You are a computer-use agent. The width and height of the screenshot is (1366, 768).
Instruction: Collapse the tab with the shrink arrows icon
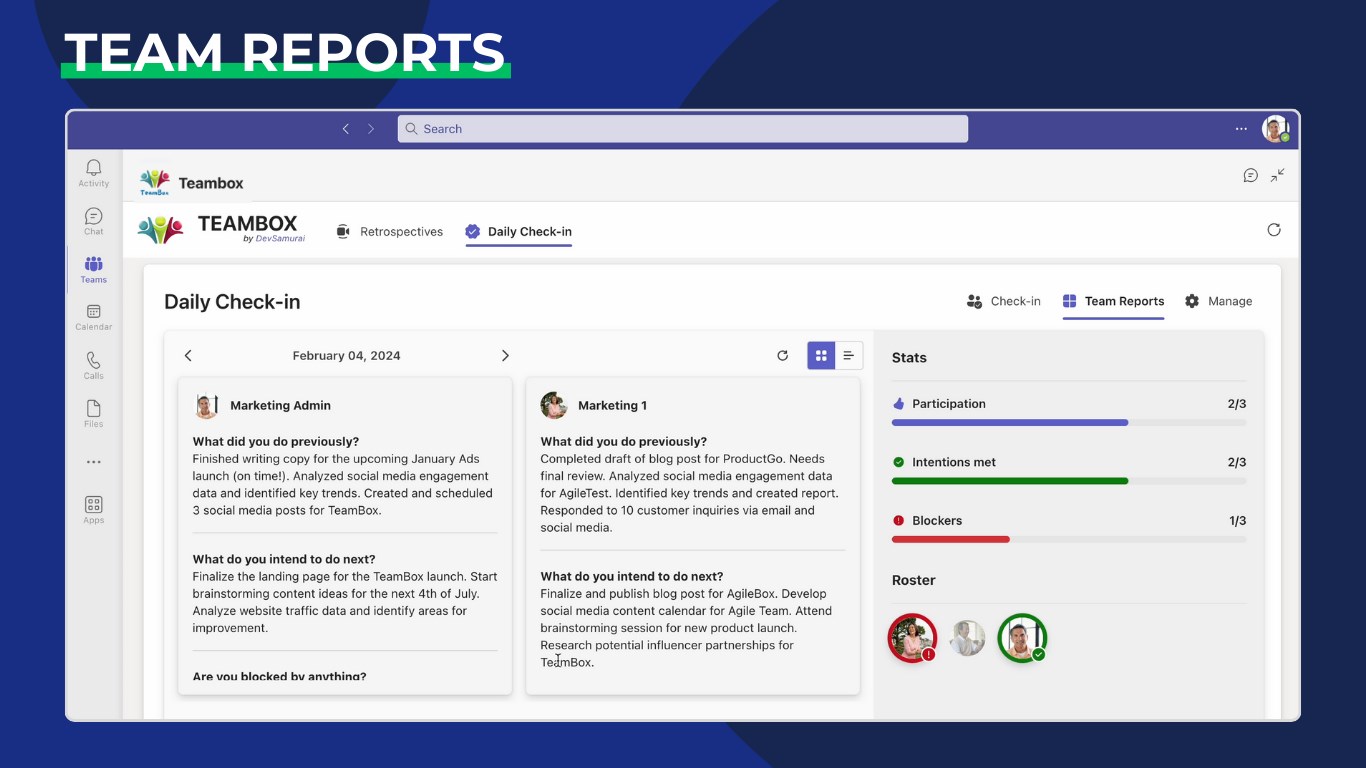1278,175
